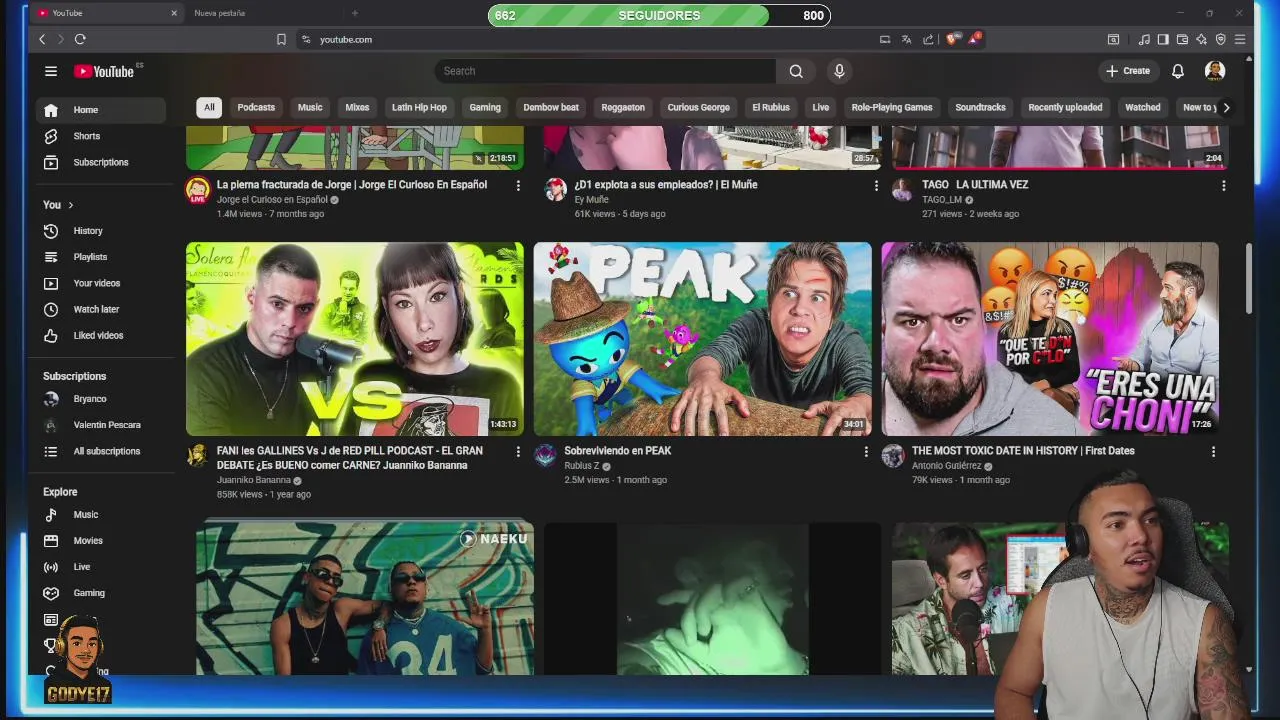The image size is (1280, 720).
Task: Translate page icon in address bar
Action: pyautogui.click(x=906, y=39)
